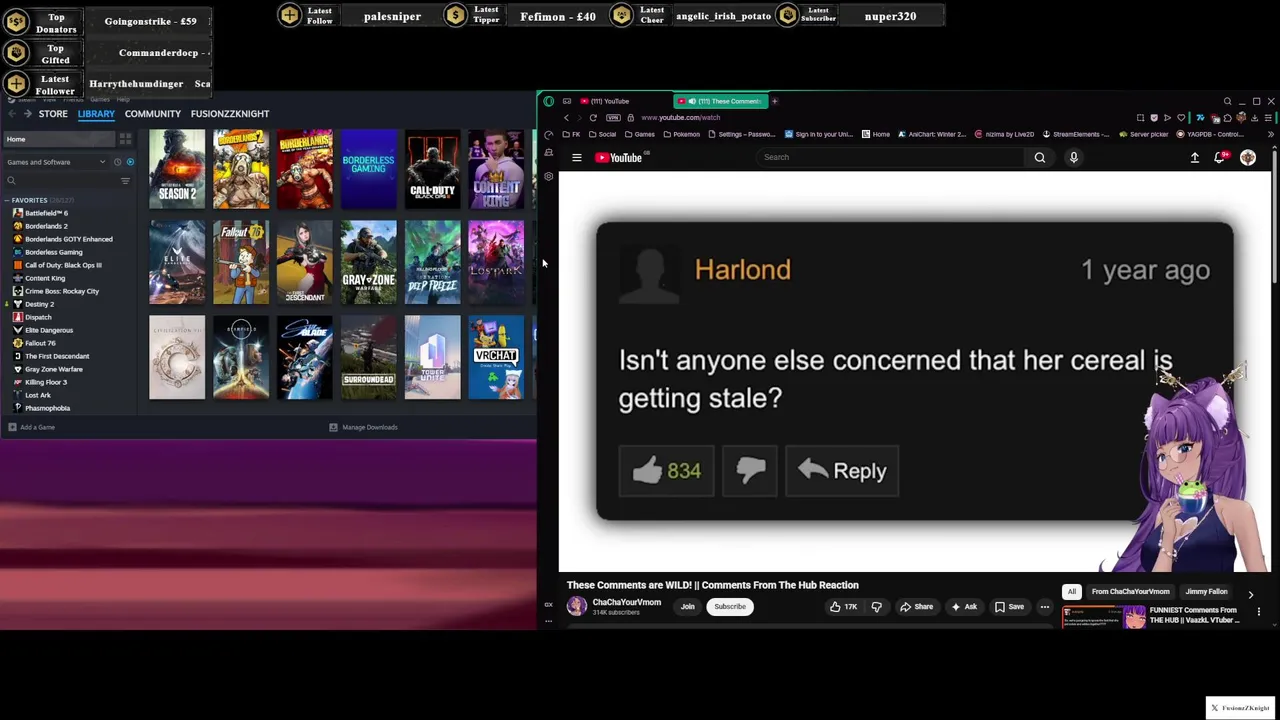Toggle Steam recent activity clock filter
This screenshot has height=720, width=1280.
click(x=117, y=162)
